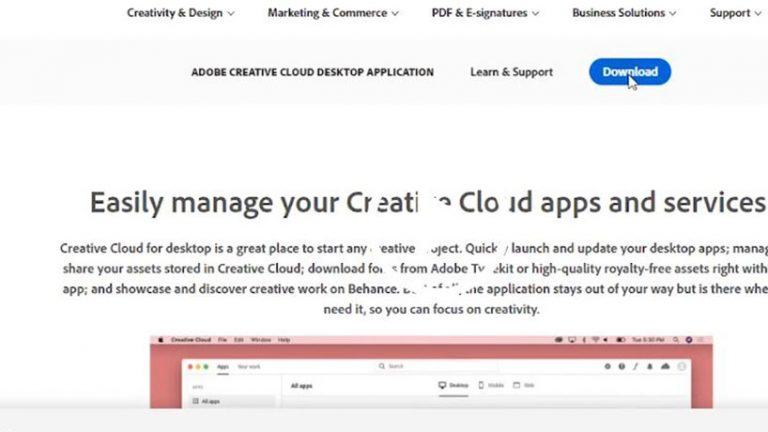Expand the Creativity & Design menu
The width and height of the screenshot is (768, 432).
[180, 13]
